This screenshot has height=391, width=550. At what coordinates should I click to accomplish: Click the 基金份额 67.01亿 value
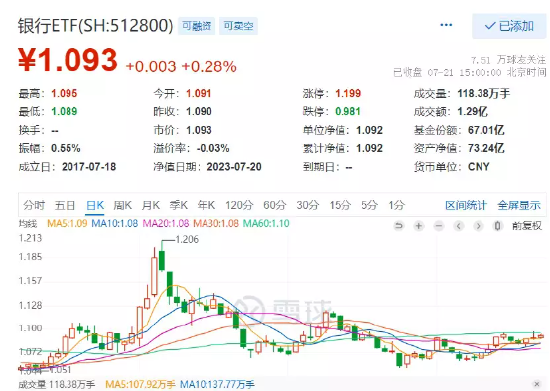pos(486,130)
